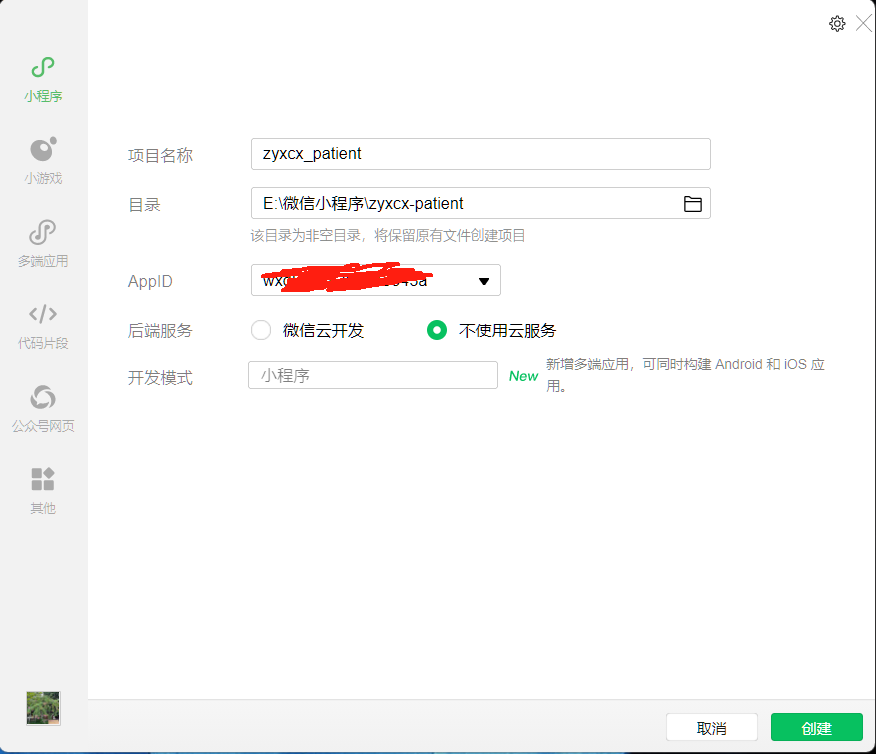876x754 pixels.
Task: Click the green 创建 create button
Action: [817, 728]
